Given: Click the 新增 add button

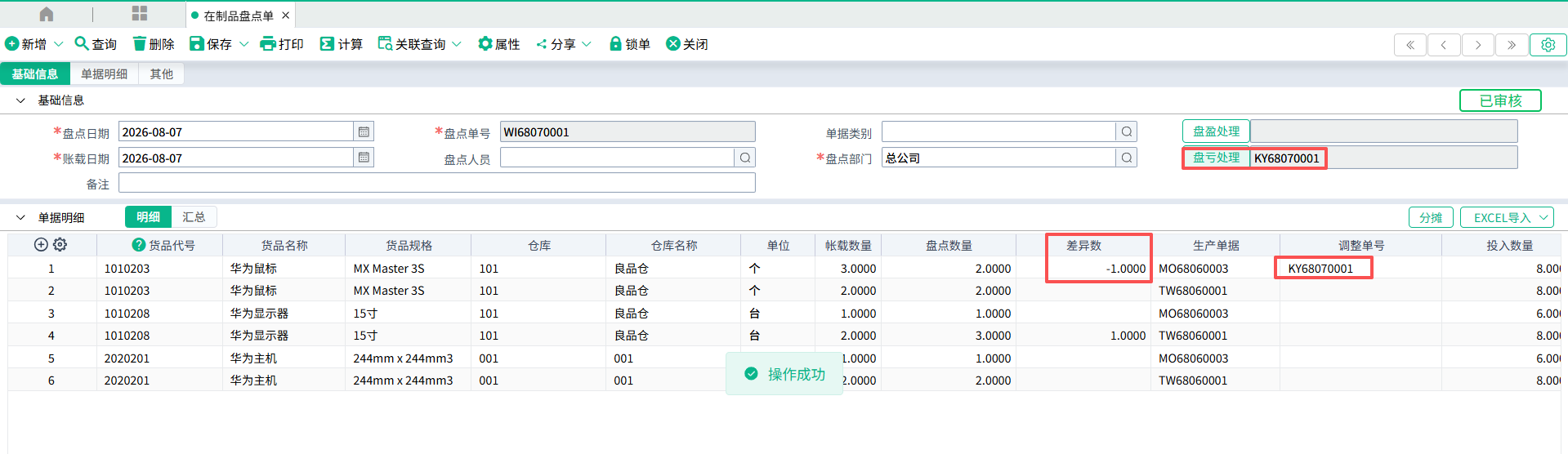Looking at the screenshot, I should [26, 44].
